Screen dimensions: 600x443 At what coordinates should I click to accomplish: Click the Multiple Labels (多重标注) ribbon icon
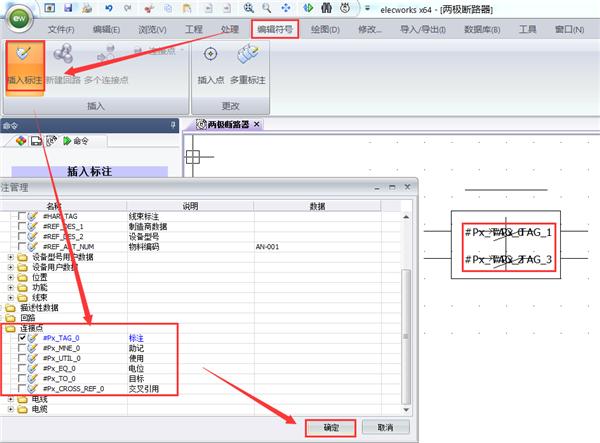[248, 54]
